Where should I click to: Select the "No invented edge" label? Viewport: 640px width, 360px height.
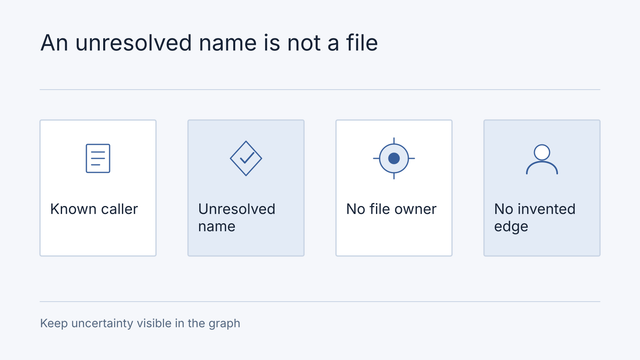[x=535, y=218]
